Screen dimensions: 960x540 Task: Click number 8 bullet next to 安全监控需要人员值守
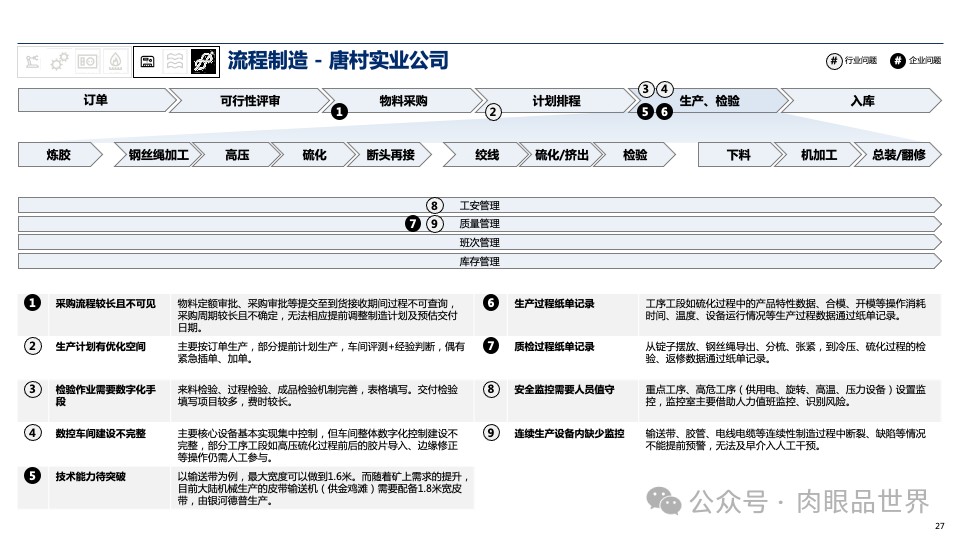(491, 389)
